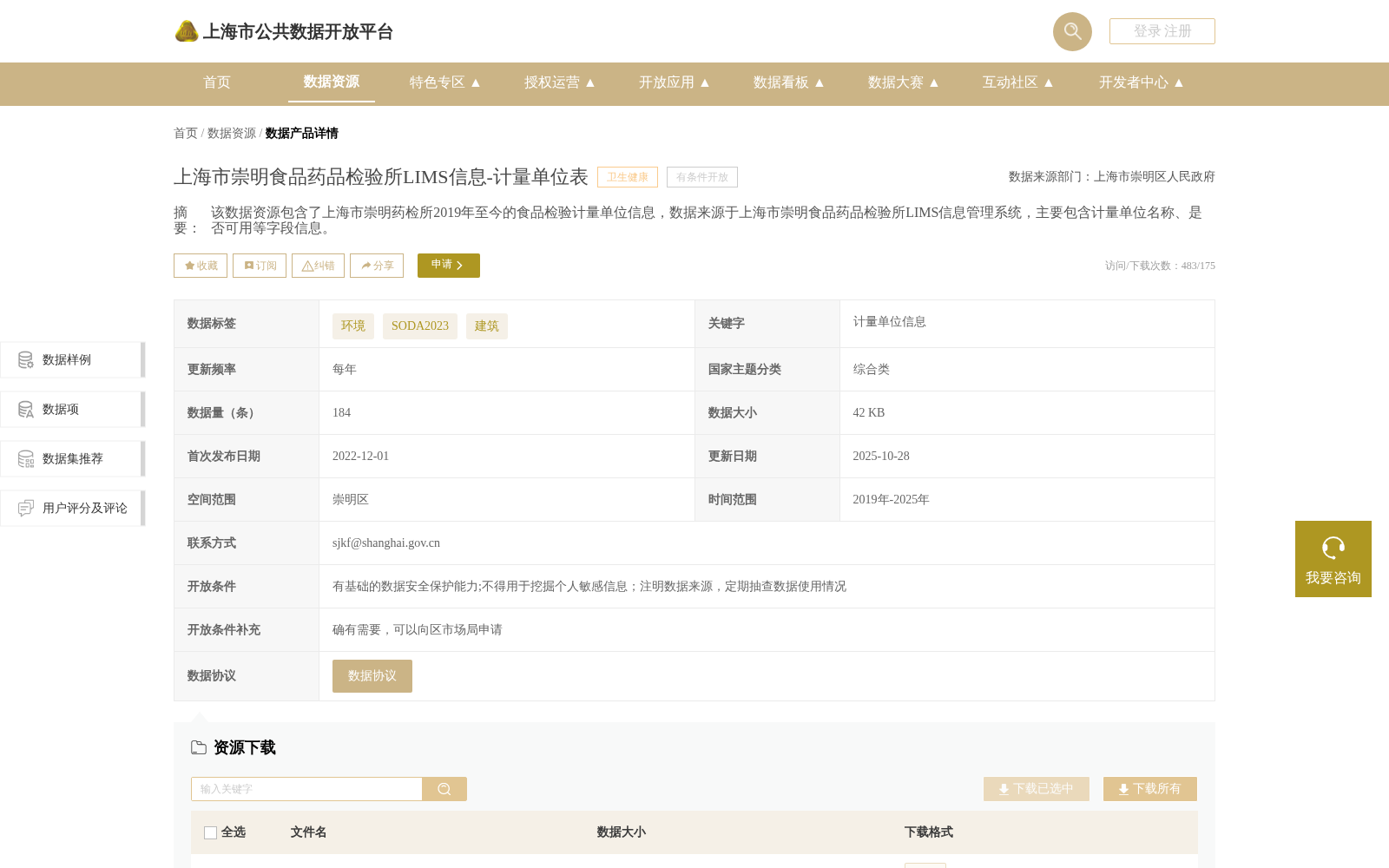Expand 开发者中心 menu

(1141, 82)
